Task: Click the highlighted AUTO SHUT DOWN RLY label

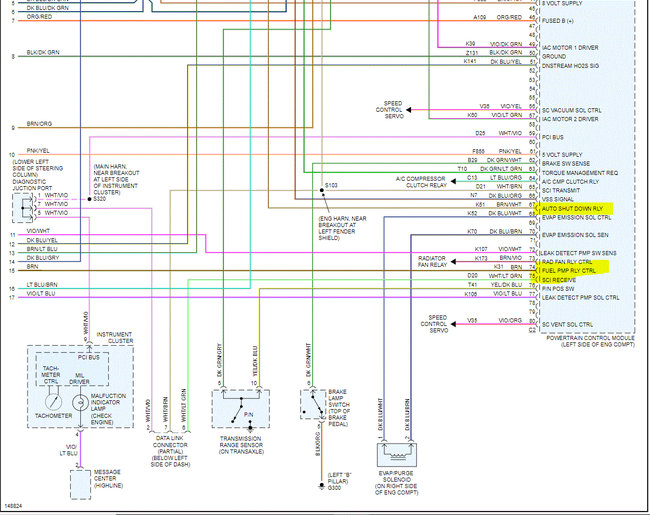Action: tap(572, 209)
